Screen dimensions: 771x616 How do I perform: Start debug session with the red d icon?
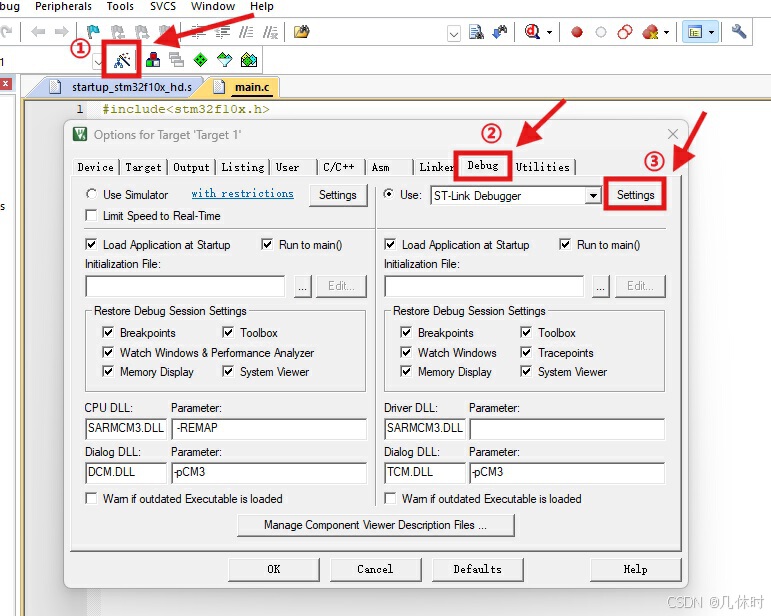coord(532,32)
